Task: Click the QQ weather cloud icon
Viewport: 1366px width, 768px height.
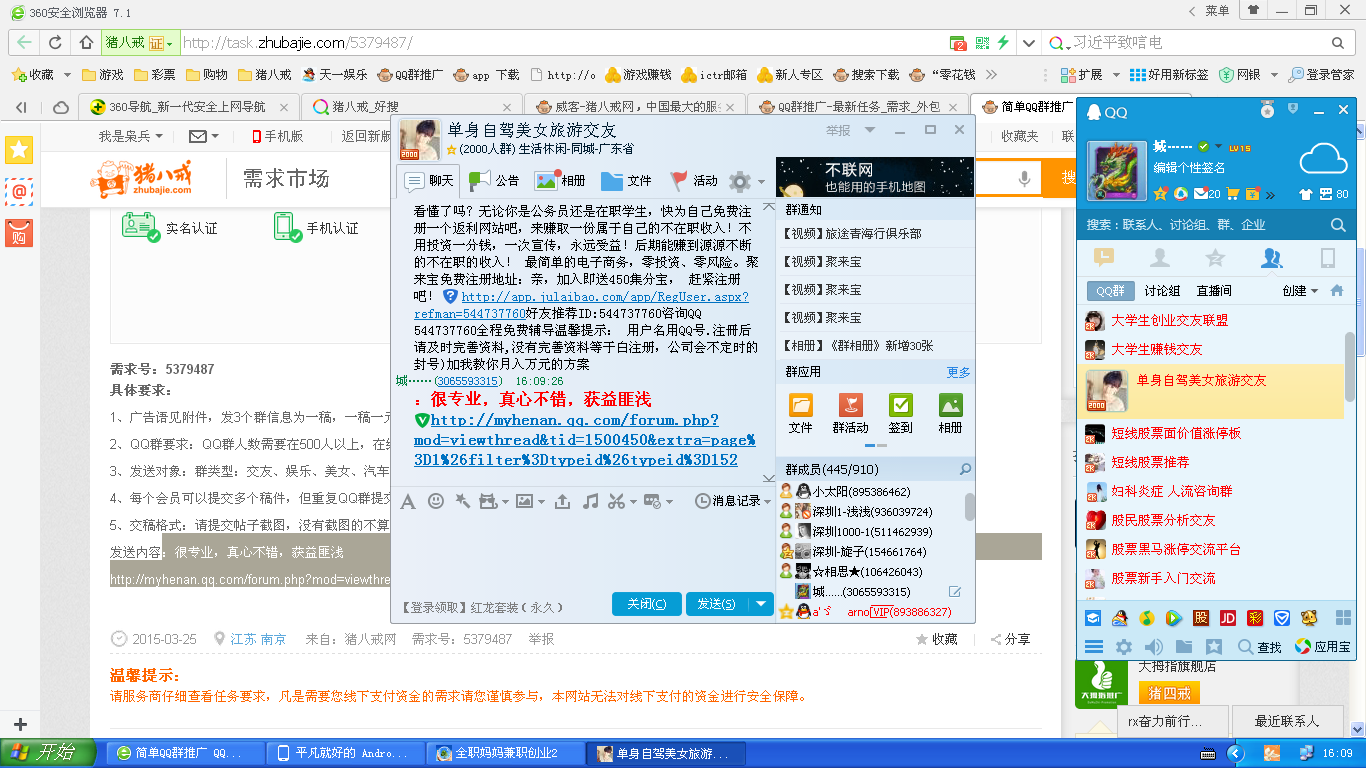Action: pyautogui.click(x=1323, y=158)
